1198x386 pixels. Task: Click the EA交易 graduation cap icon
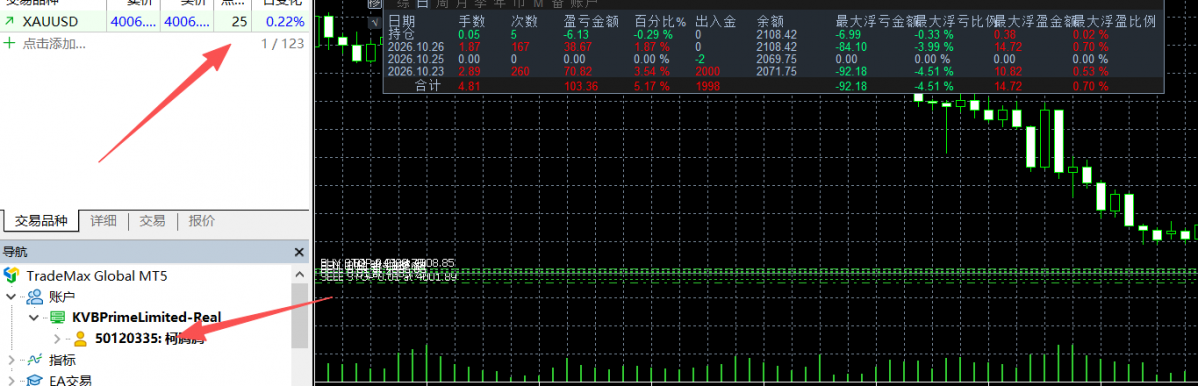(34, 380)
